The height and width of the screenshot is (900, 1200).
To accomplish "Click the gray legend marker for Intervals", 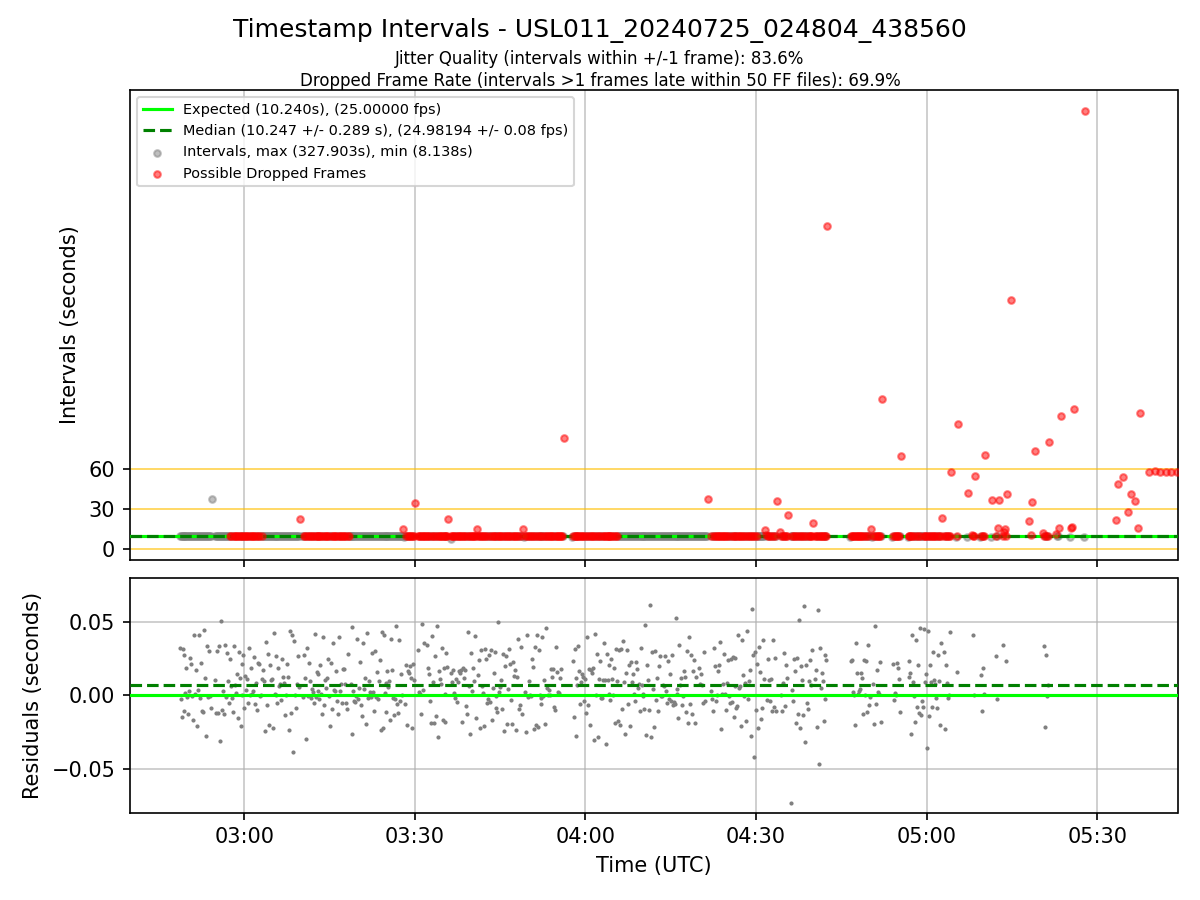I will point(158,152).
